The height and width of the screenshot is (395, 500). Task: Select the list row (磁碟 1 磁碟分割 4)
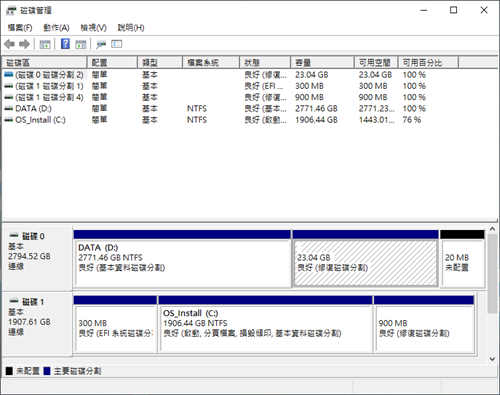pyautogui.click(x=231, y=97)
